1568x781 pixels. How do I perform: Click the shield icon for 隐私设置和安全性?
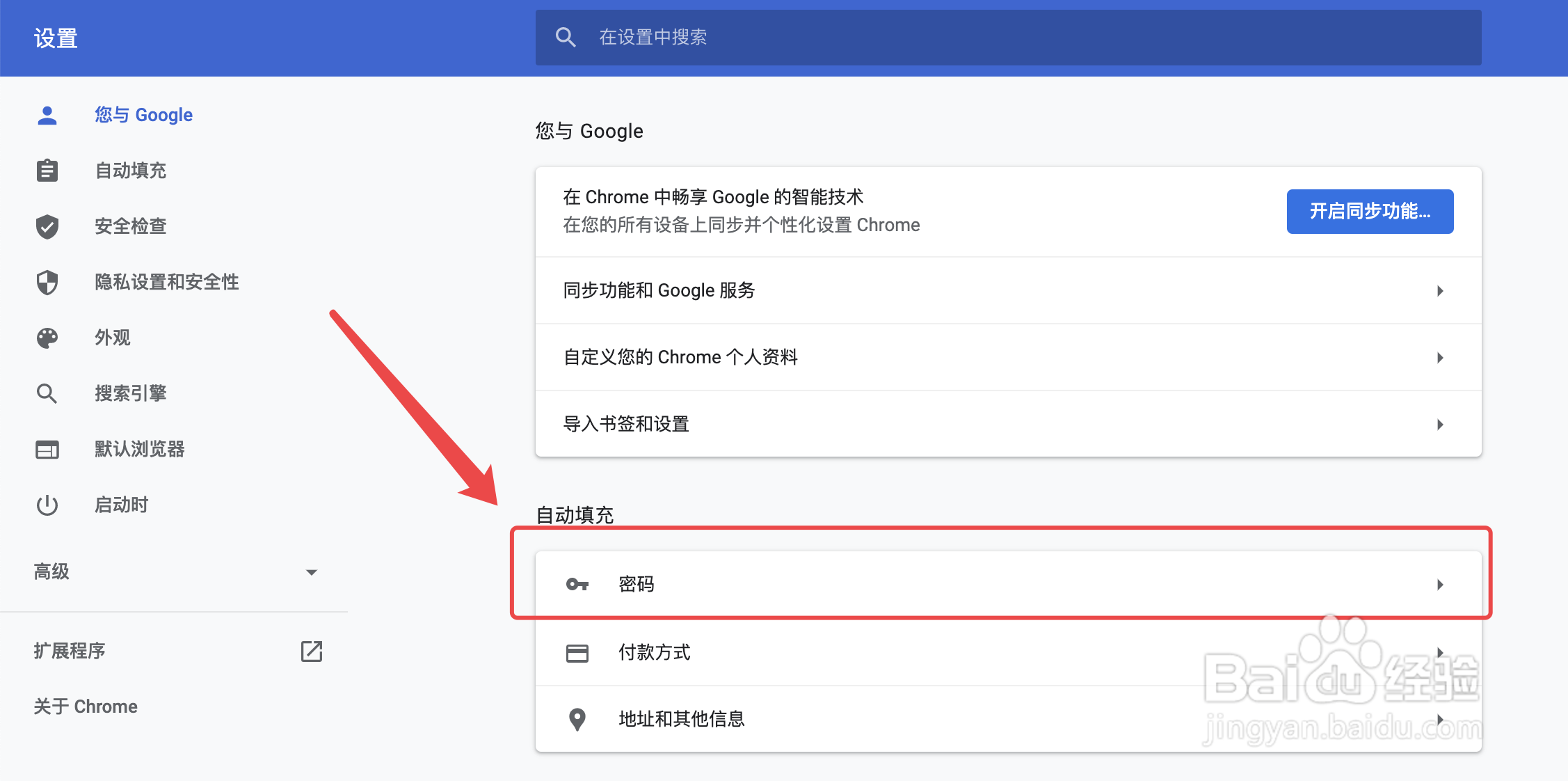(x=47, y=282)
